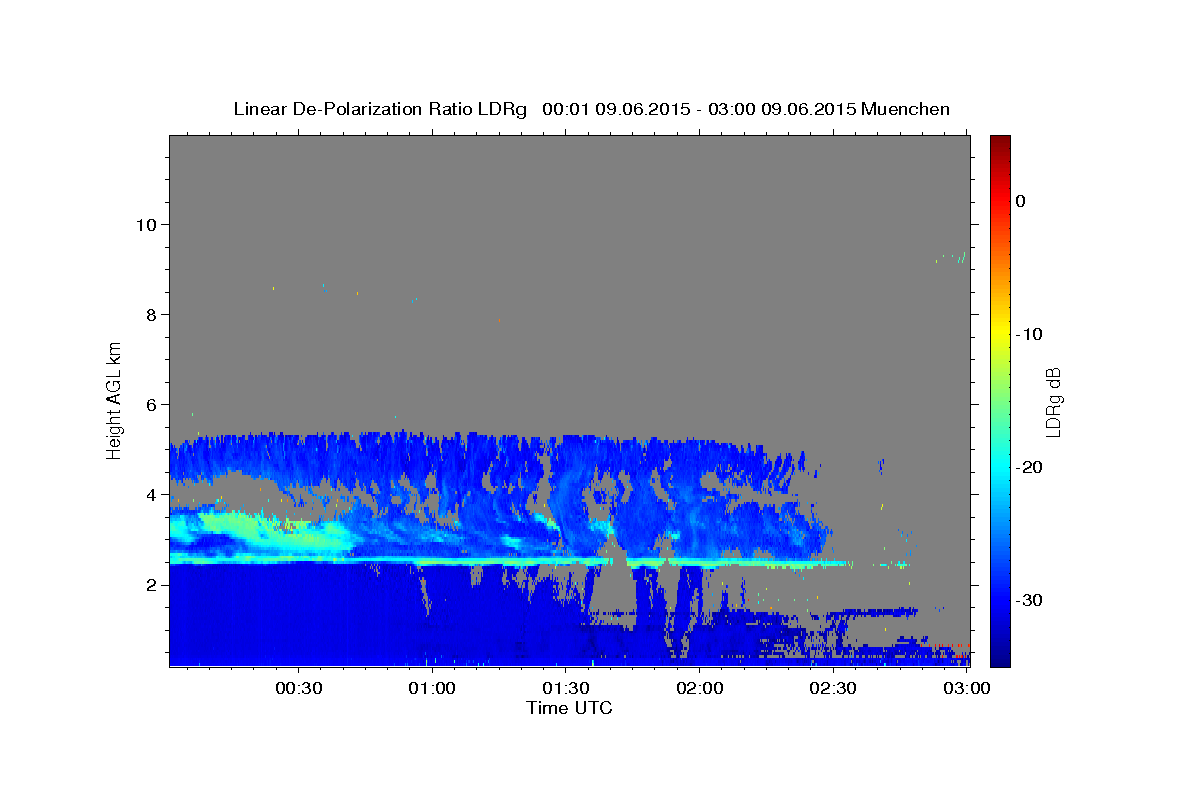Click the colorbar value "-10"
This screenshot has height=800, width=1200.
coord(1029,334)
